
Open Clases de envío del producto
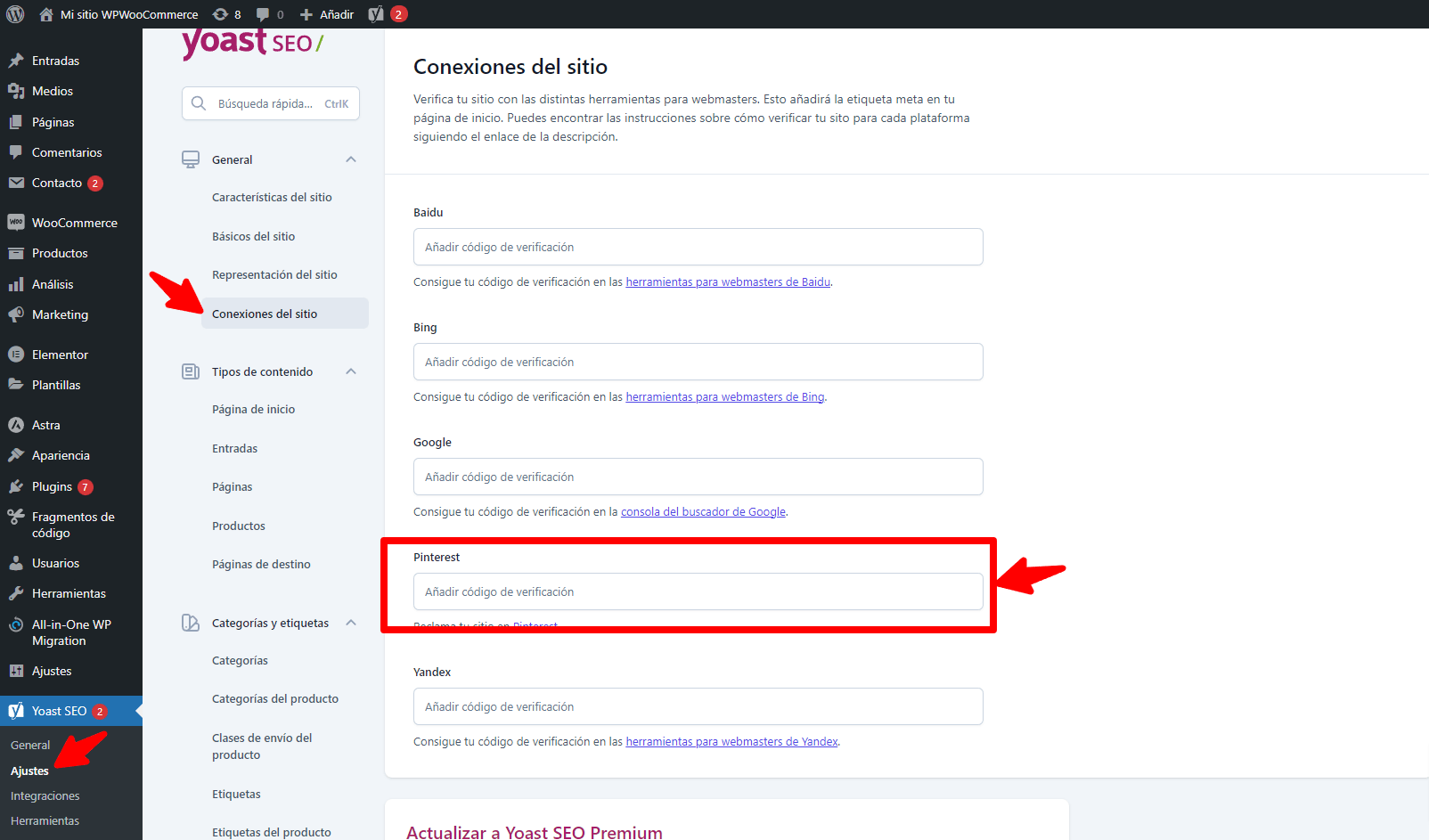262,746
